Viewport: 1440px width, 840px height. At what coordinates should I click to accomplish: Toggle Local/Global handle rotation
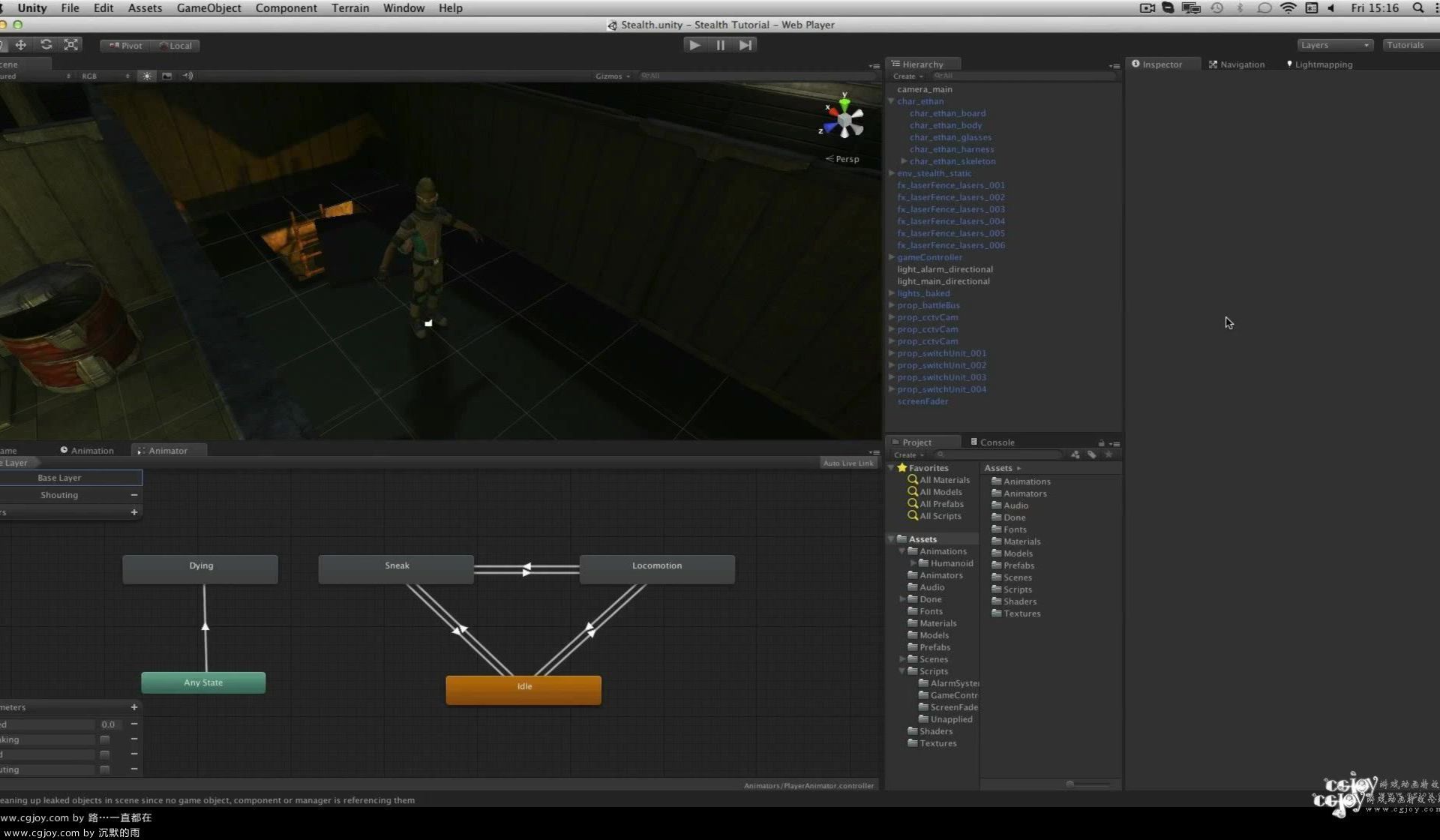pos(175,46)
